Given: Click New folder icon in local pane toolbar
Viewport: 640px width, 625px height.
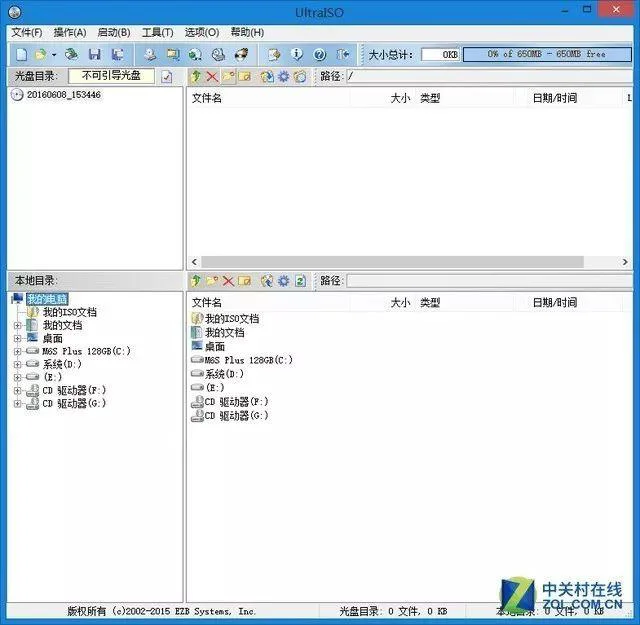Looking at the screenshot, I should [x=212, y=281].
